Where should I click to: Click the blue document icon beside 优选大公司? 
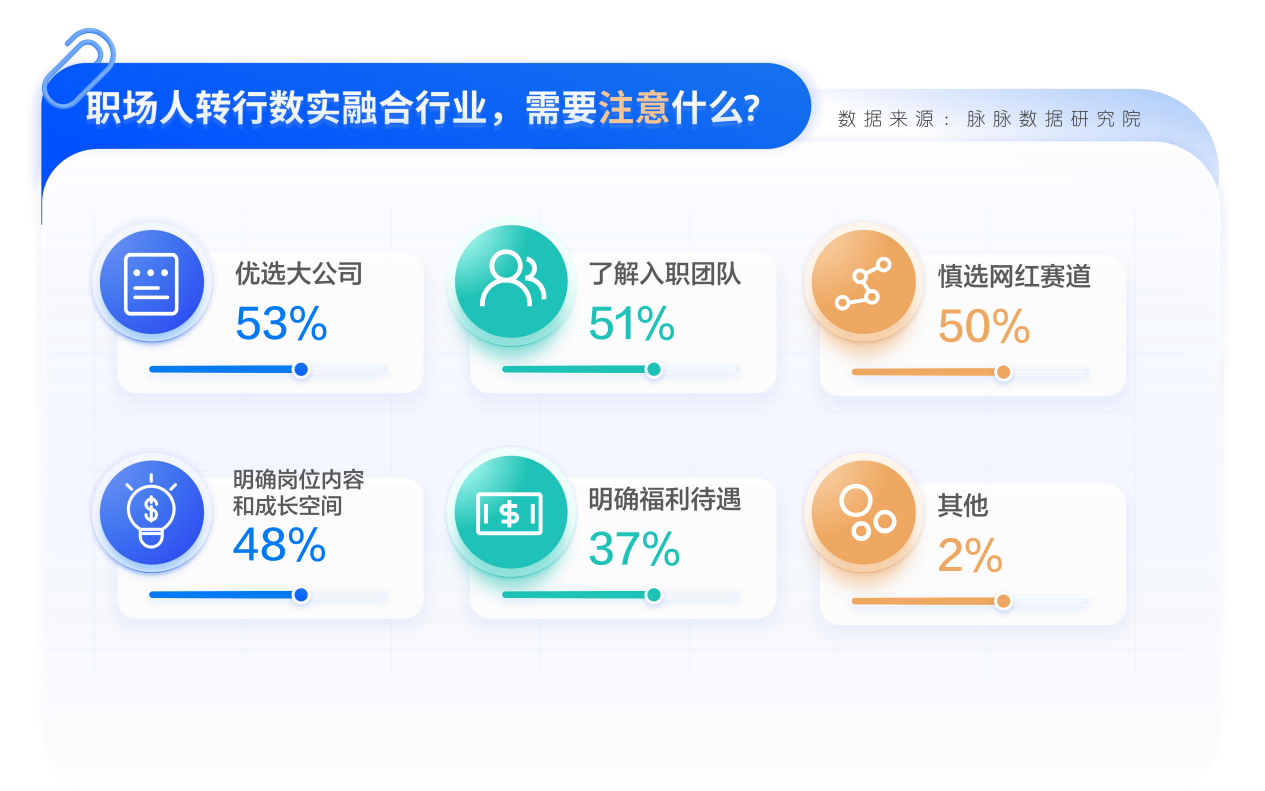[151, 284]
